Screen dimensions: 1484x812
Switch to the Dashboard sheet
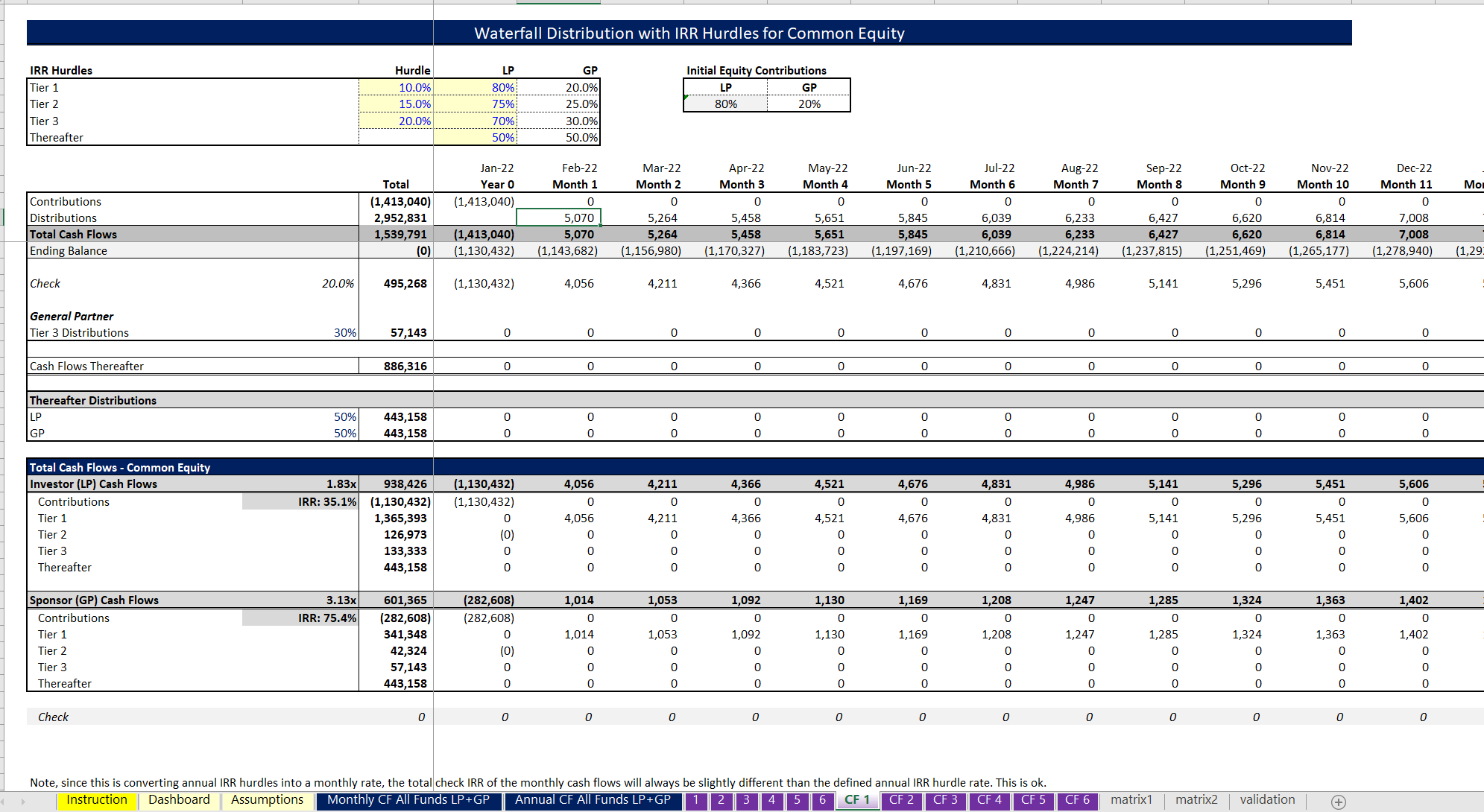178,800
